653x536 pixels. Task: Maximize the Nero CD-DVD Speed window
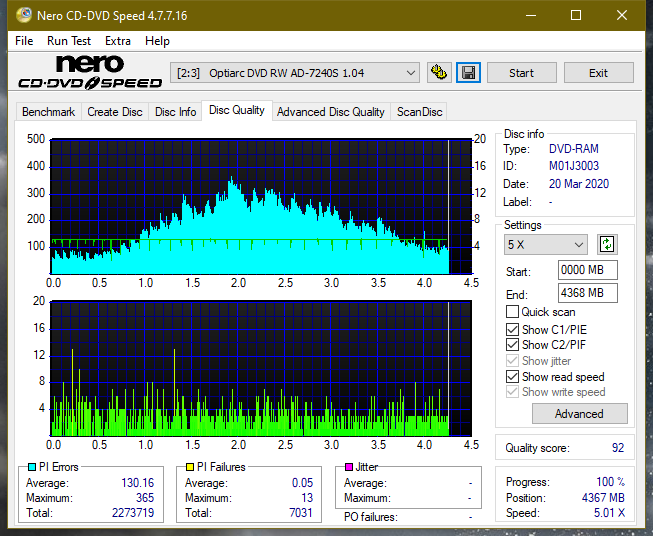[576, 15]
